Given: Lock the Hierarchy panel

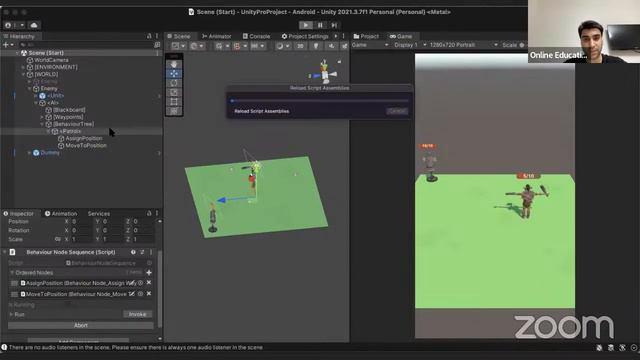Looking at the screenshot, I should pyautogui.click(x=149, y=36).
